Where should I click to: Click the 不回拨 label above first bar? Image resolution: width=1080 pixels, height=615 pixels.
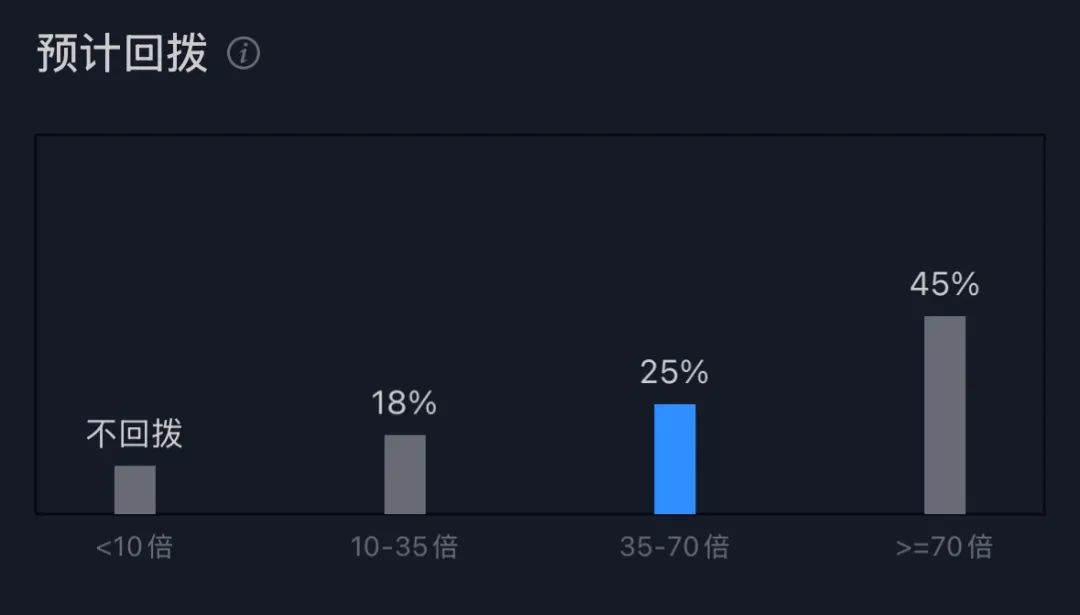[135, 434]
